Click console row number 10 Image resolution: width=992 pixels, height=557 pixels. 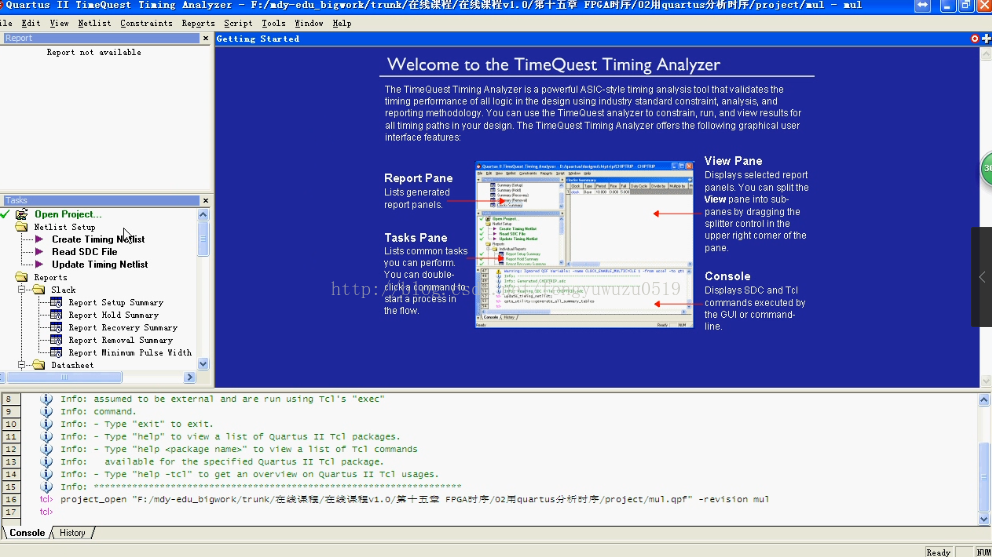coord(11,424)
